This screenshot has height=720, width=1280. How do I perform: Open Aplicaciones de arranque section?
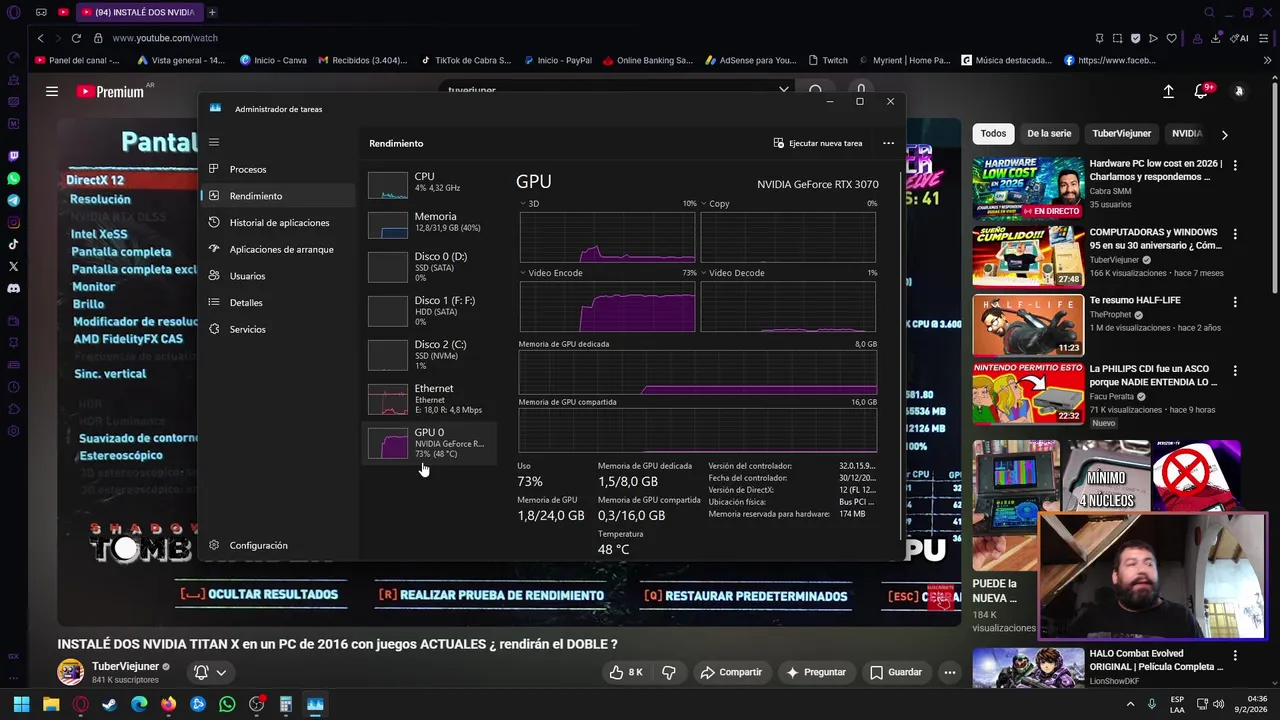[x=281, y=249]
